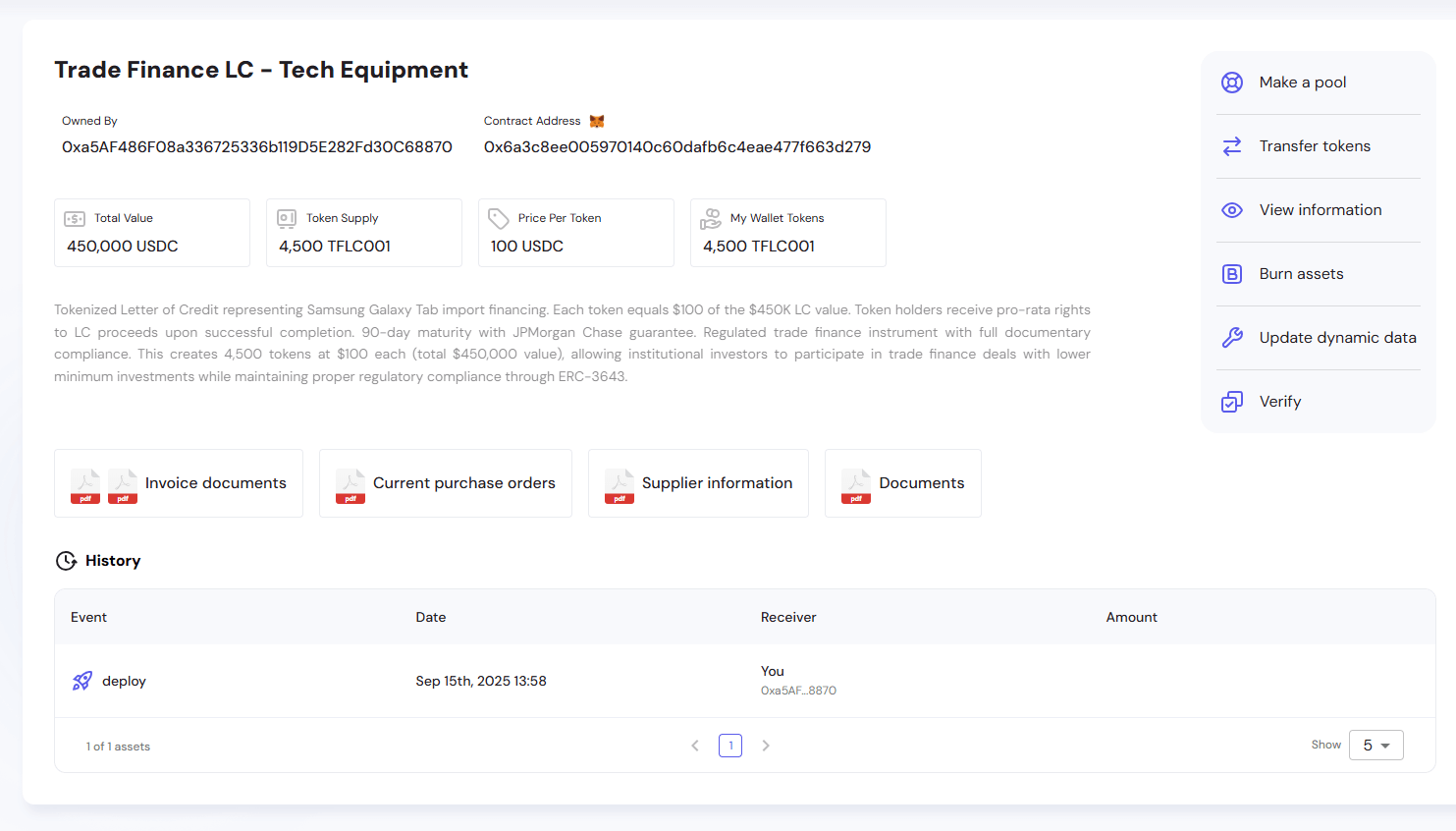Screen dimensions: 1456x831
Task: Click the Burn assets icon
Action: 1232,274
